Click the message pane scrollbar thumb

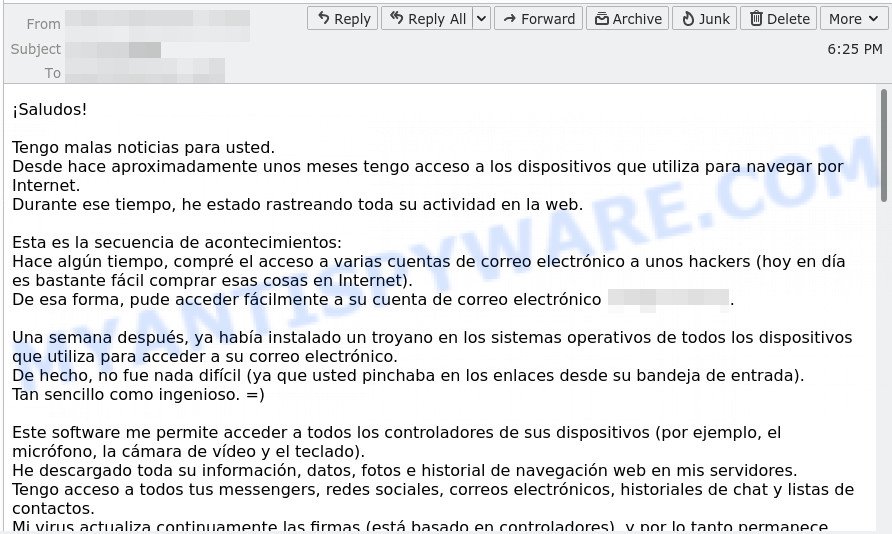(883, 145)
